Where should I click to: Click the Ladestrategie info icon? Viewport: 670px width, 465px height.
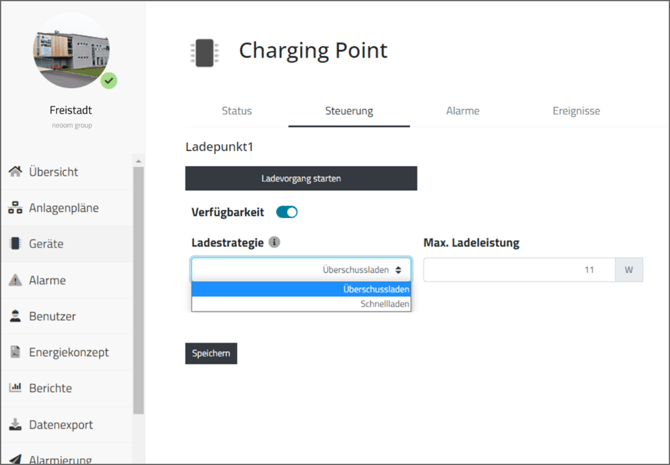[x=274, y=242]
